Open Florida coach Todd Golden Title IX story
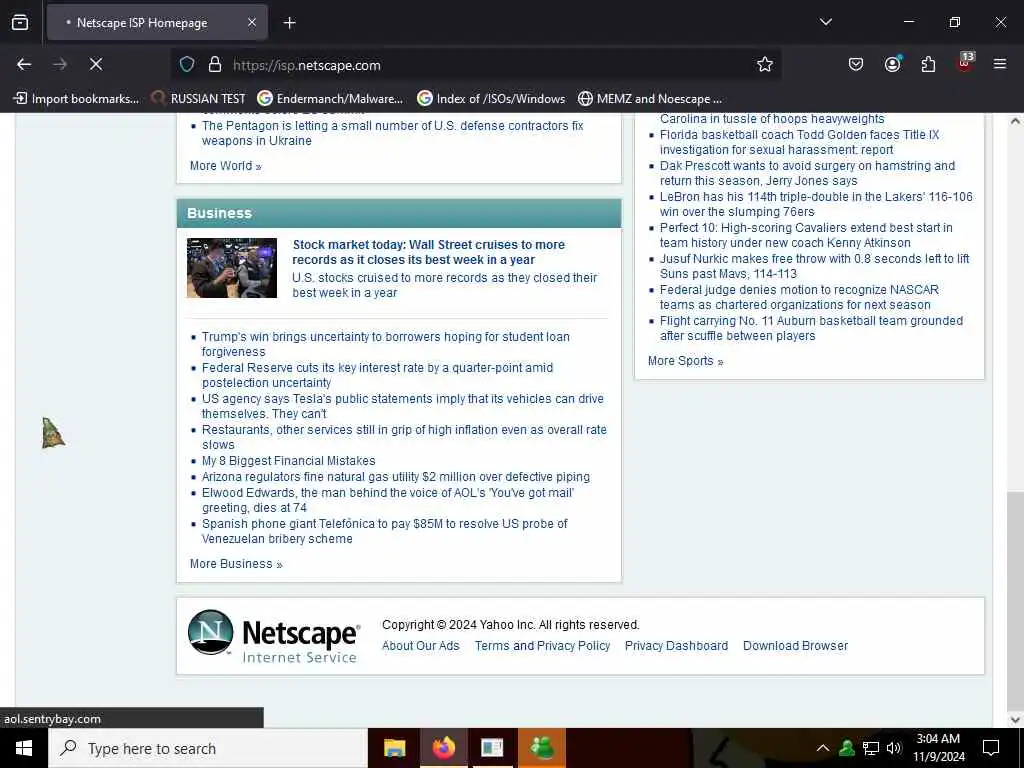The width and height of the screenshot is (1024, 768). click(799, 142)
